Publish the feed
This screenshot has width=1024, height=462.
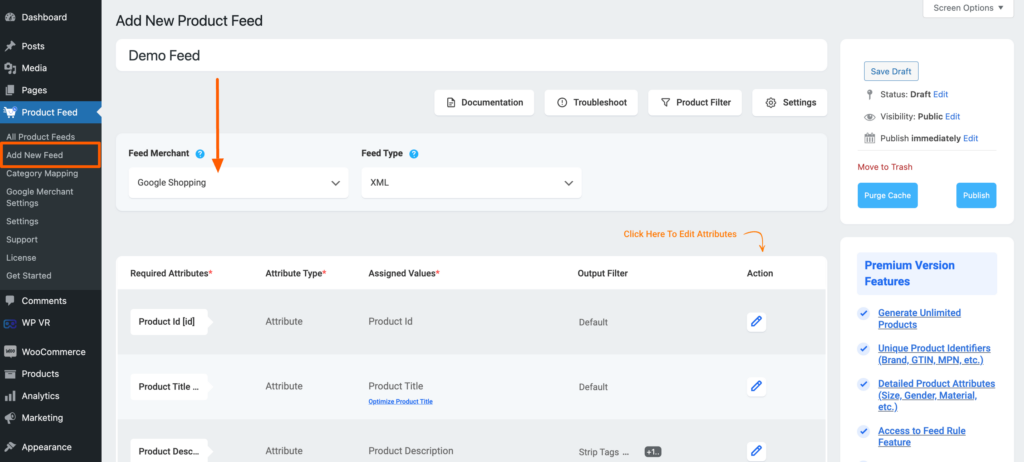click(976, 195)
